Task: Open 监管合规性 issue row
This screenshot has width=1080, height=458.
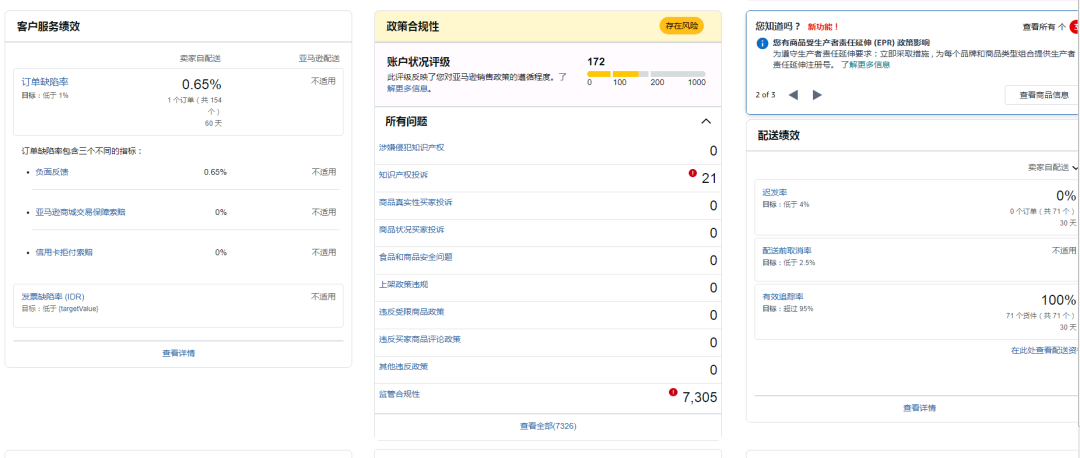Action: [548, 397]
